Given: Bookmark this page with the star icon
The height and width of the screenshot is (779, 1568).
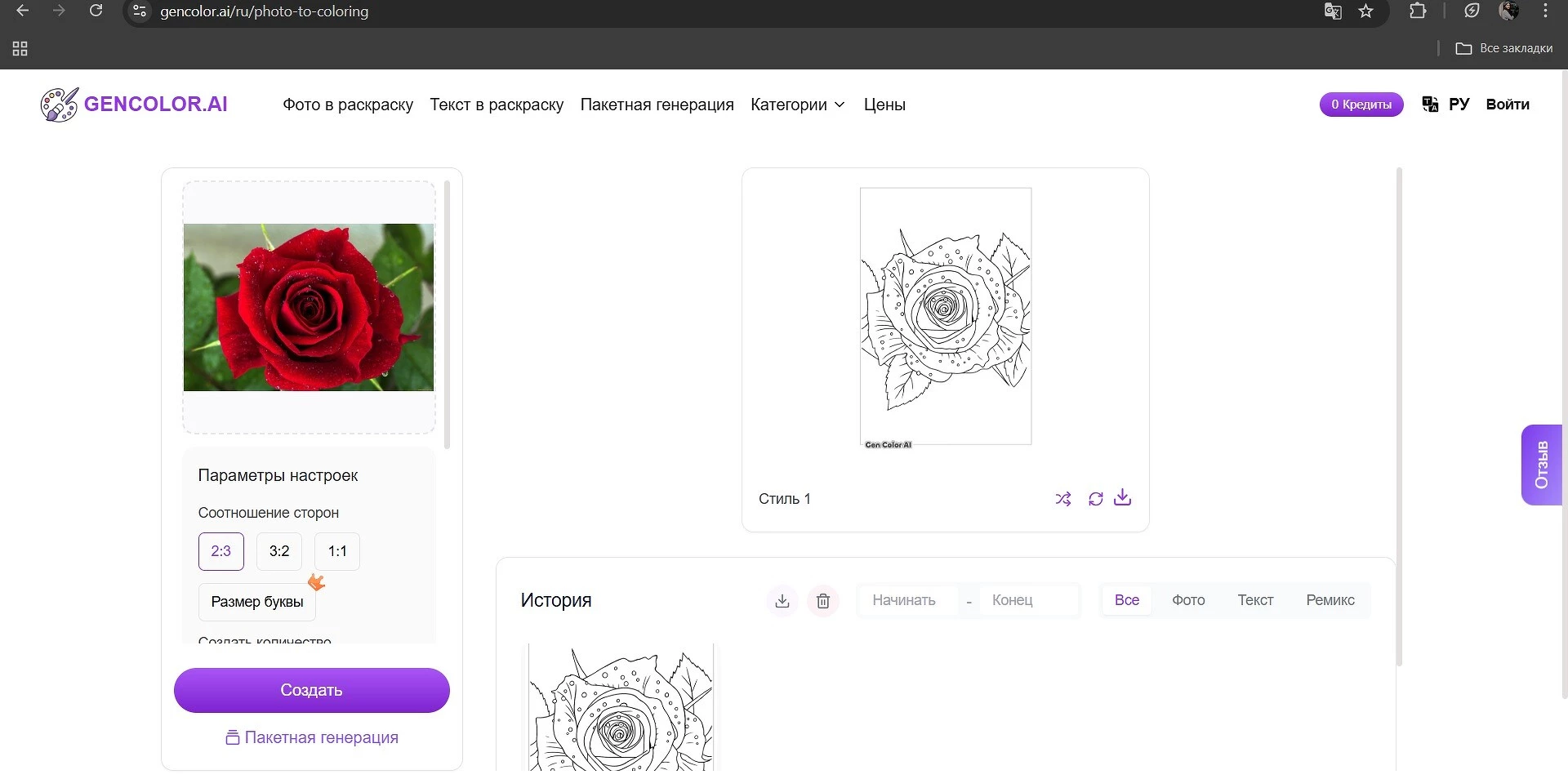Looking at the screenshot, I should (1365, 11).
